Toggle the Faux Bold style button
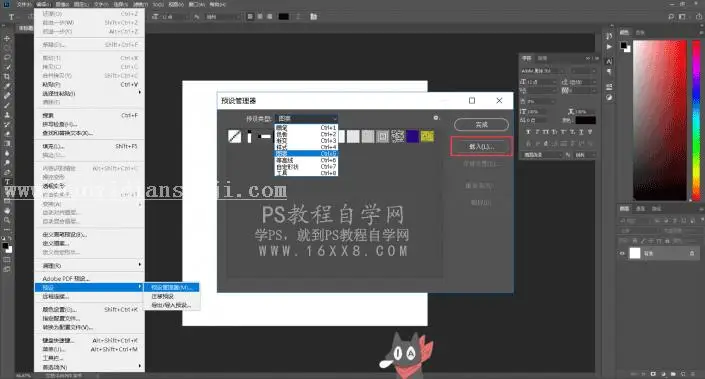 528,132
